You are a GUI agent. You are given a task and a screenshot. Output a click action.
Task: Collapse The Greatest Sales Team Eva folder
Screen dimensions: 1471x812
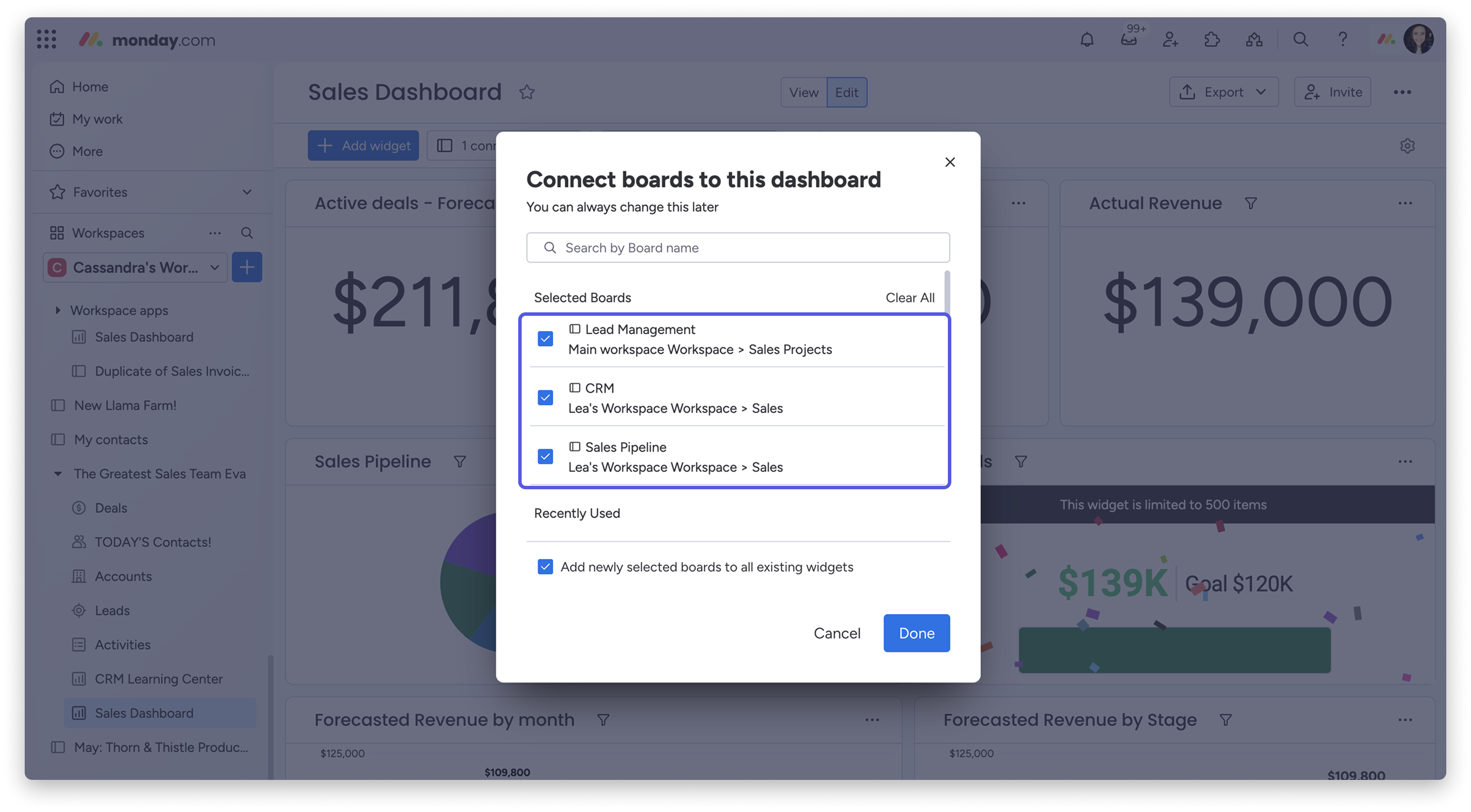pyautogui.click(x=58, y=473)
